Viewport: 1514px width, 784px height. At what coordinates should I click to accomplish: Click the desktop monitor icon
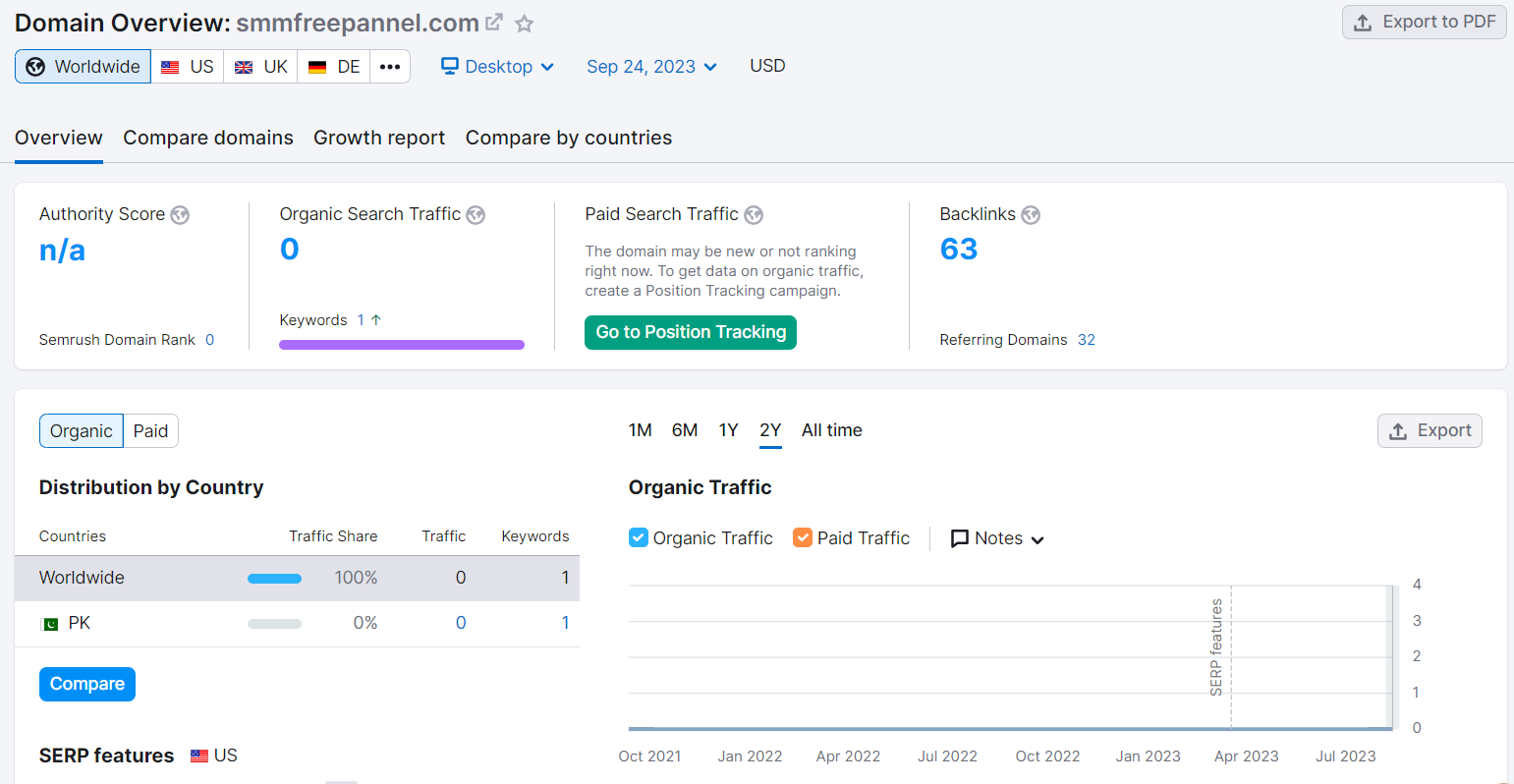[x=450, y=66]
